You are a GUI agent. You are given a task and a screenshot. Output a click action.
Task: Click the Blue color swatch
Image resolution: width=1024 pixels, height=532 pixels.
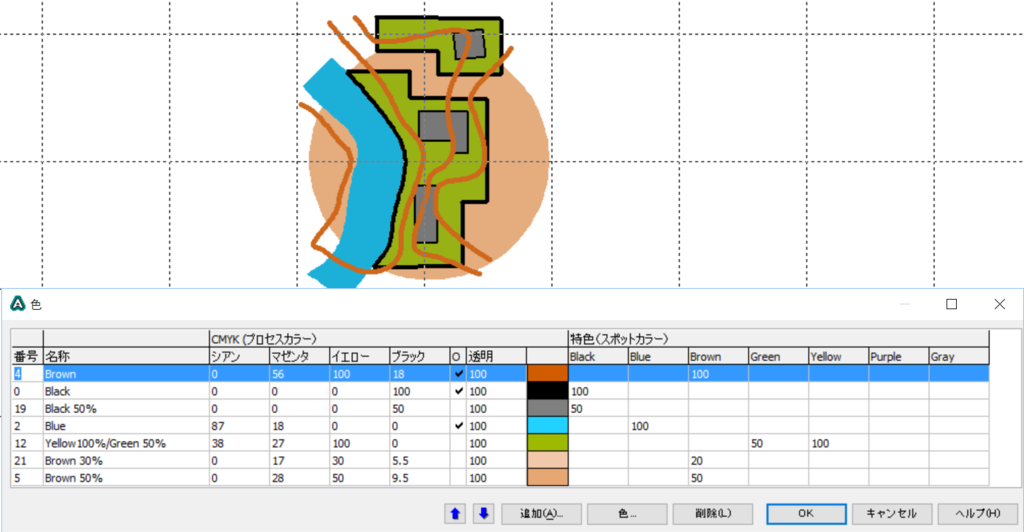[547, 426]
